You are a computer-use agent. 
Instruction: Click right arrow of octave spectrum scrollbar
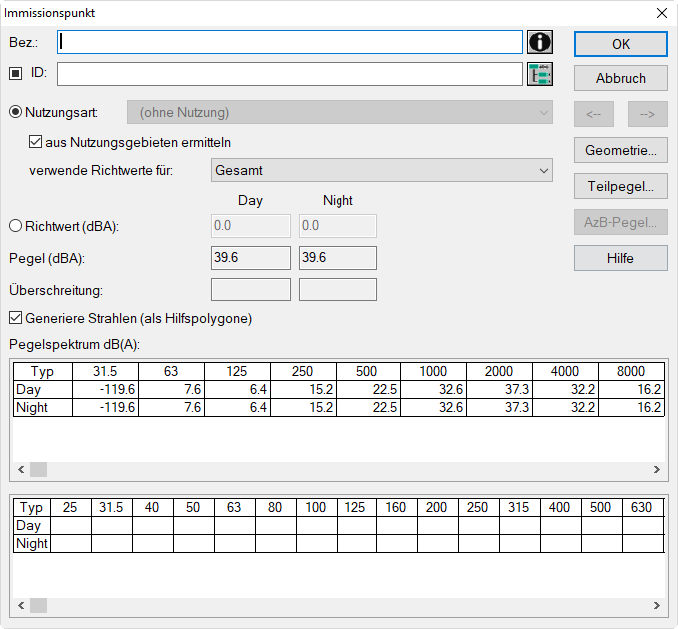point(657,469)
